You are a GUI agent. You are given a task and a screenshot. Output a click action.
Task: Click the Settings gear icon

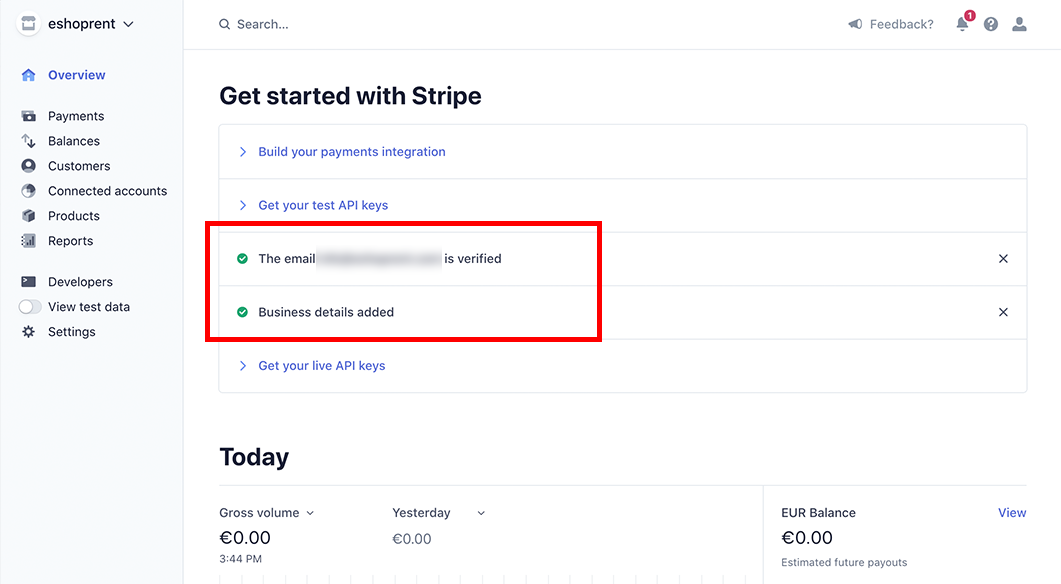pos(28,332)
